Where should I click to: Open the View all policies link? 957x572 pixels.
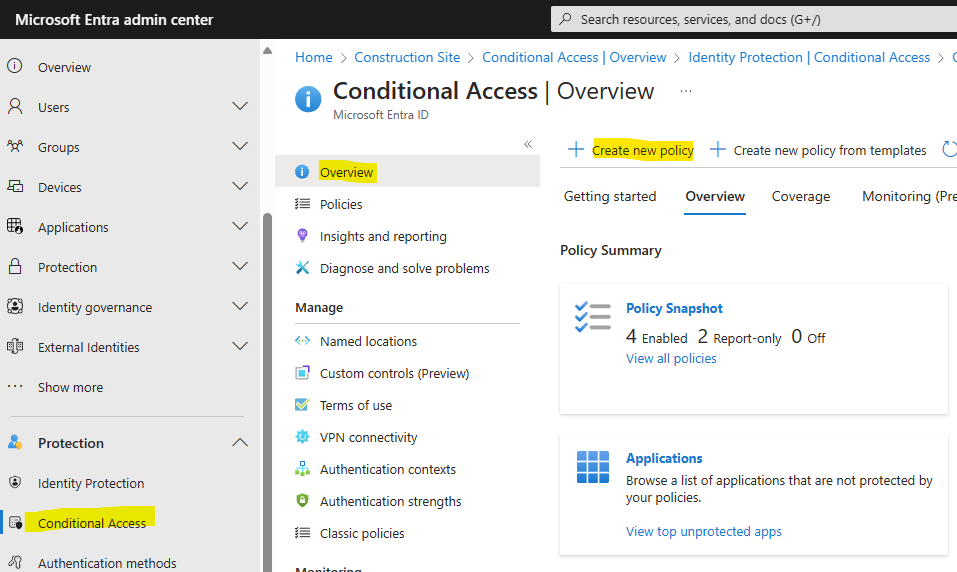(671, 358)
